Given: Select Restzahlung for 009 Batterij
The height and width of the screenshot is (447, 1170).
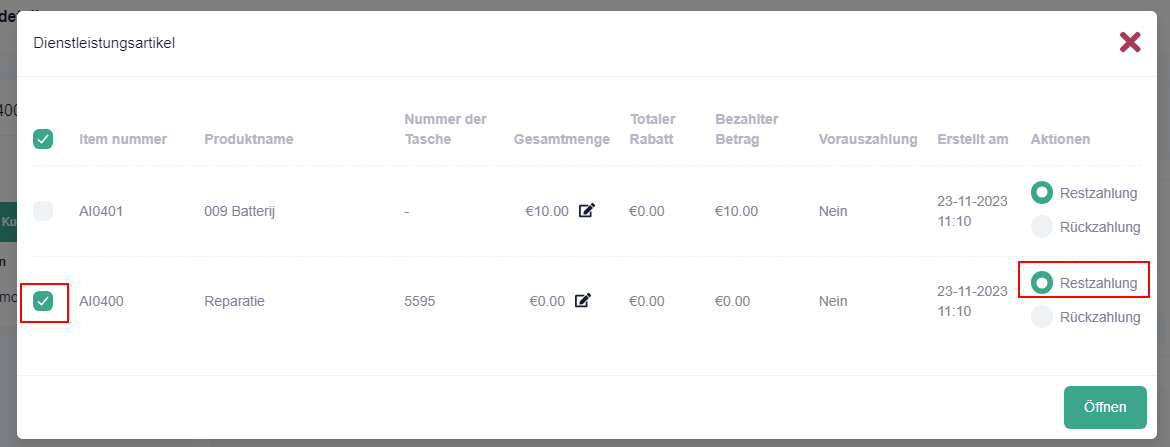Looking at the screenshot, I should (x=1042, y=192).
